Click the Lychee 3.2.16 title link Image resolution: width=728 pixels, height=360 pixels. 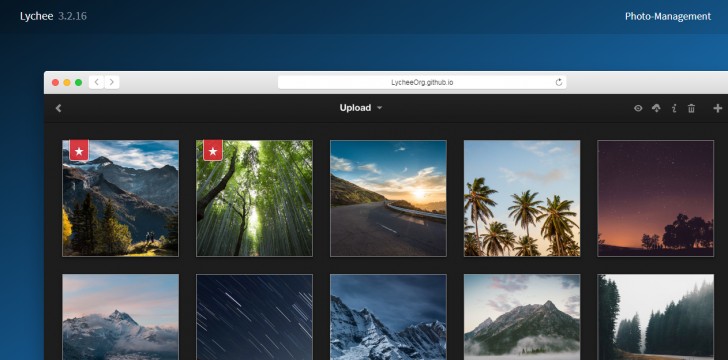tap(53, 16)
